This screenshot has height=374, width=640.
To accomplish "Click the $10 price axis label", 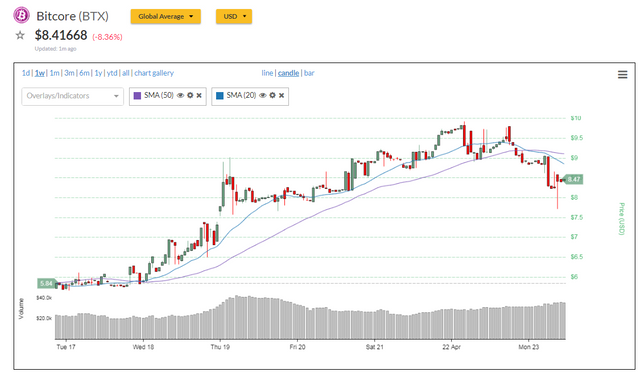I will [576, 118].
